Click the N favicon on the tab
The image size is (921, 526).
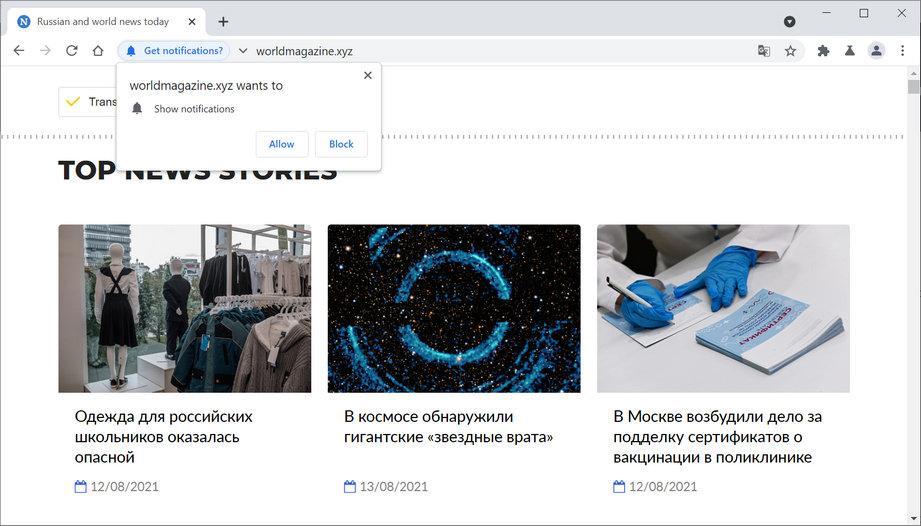23,22
